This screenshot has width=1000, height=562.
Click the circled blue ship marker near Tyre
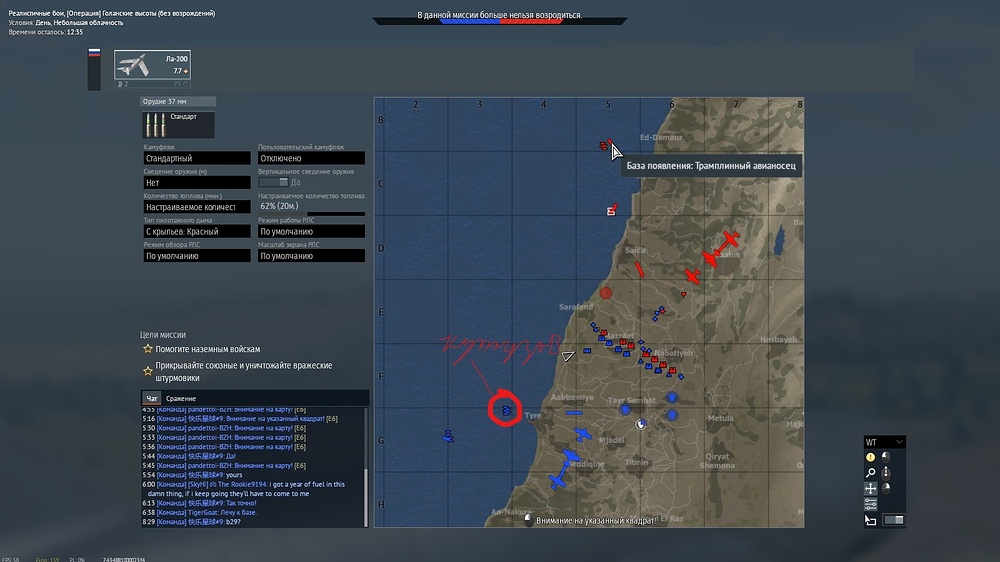tap(506, 411)
